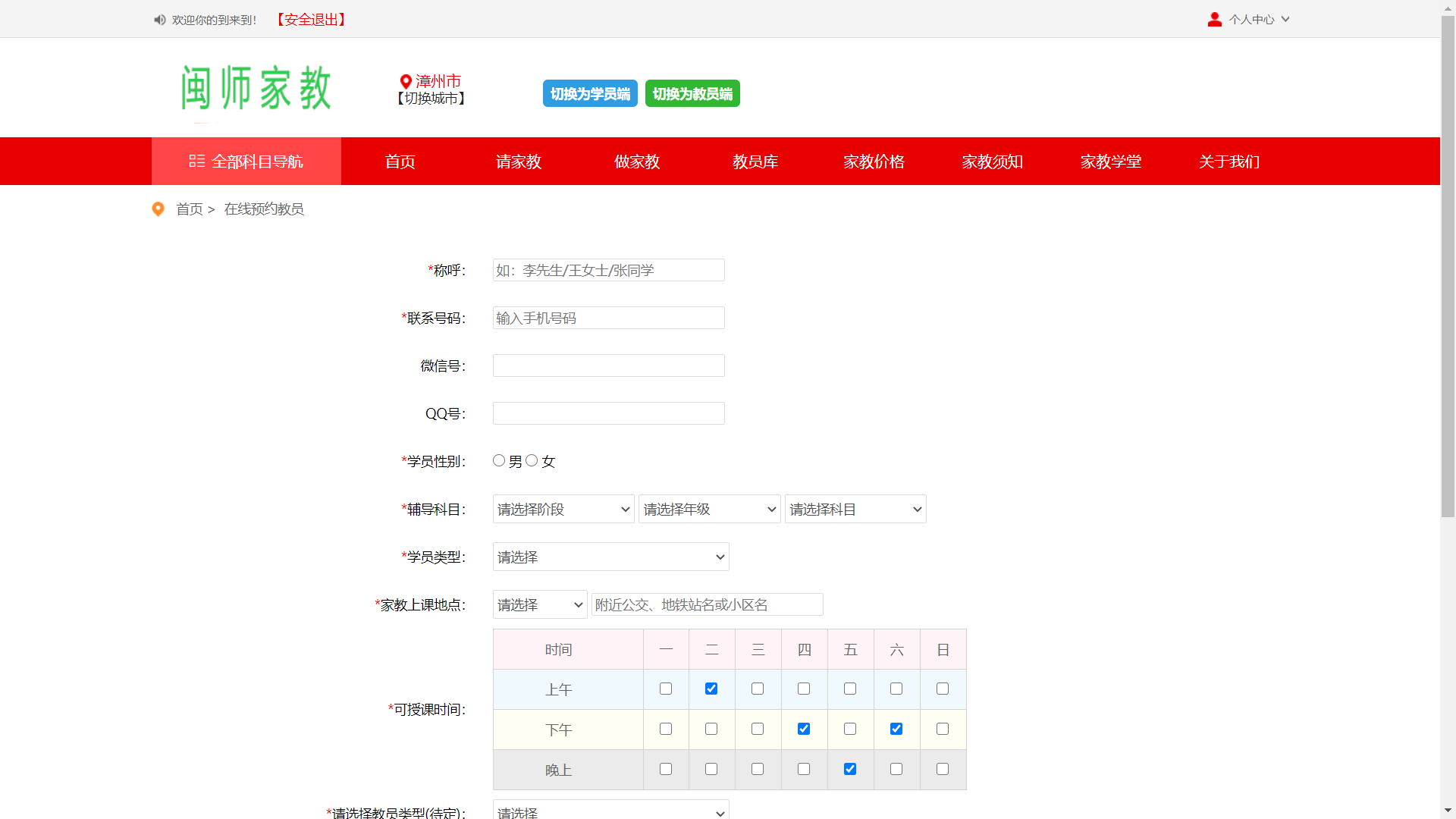Check Monday 晚上 checkbox
The image size is (1456, 819).
click(x=666, y=769)
